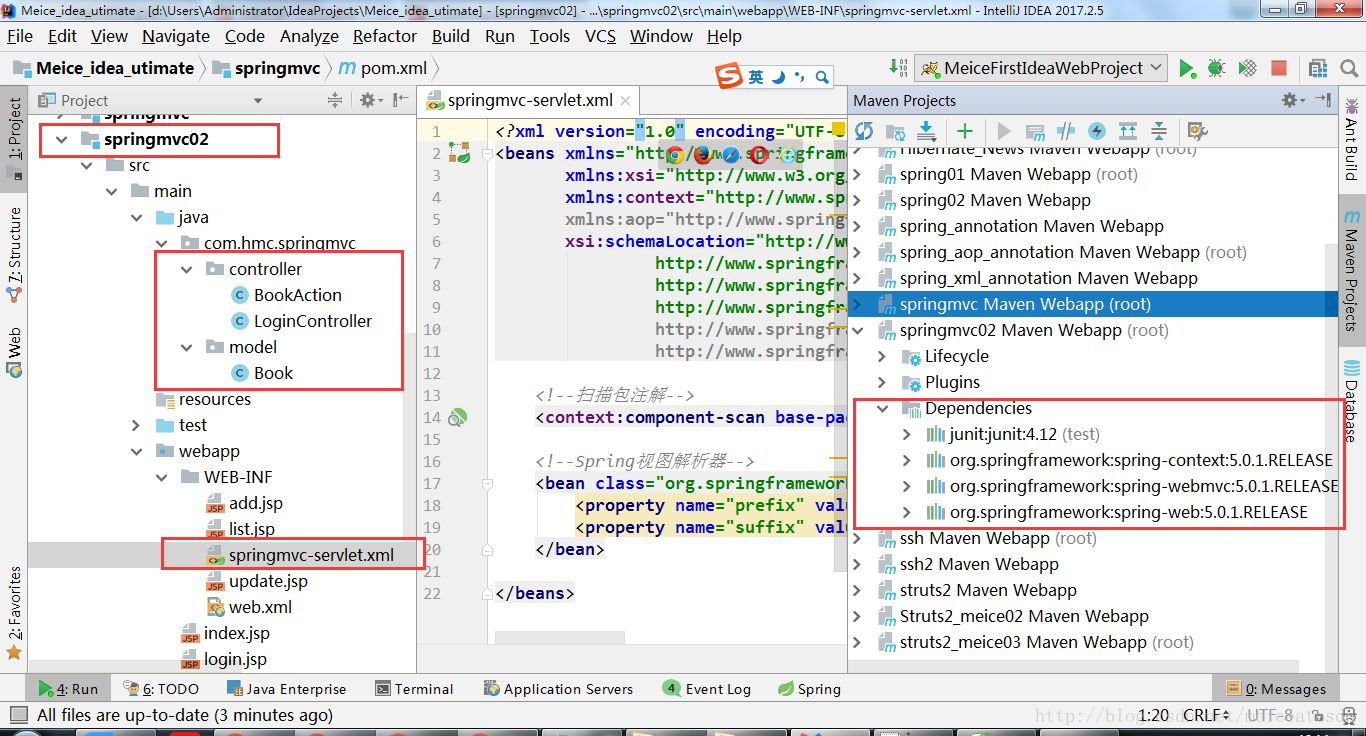
Task: Collapse the WEB-INF folder
Action: point(162,477)
